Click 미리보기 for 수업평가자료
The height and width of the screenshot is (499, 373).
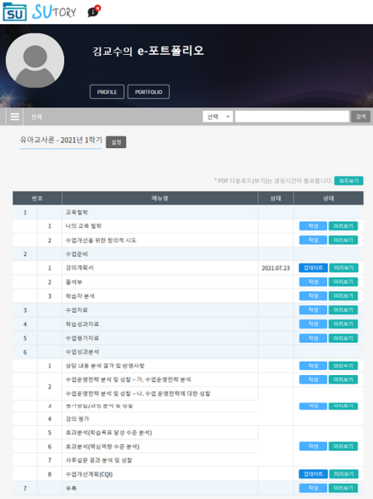pos(343,338)
